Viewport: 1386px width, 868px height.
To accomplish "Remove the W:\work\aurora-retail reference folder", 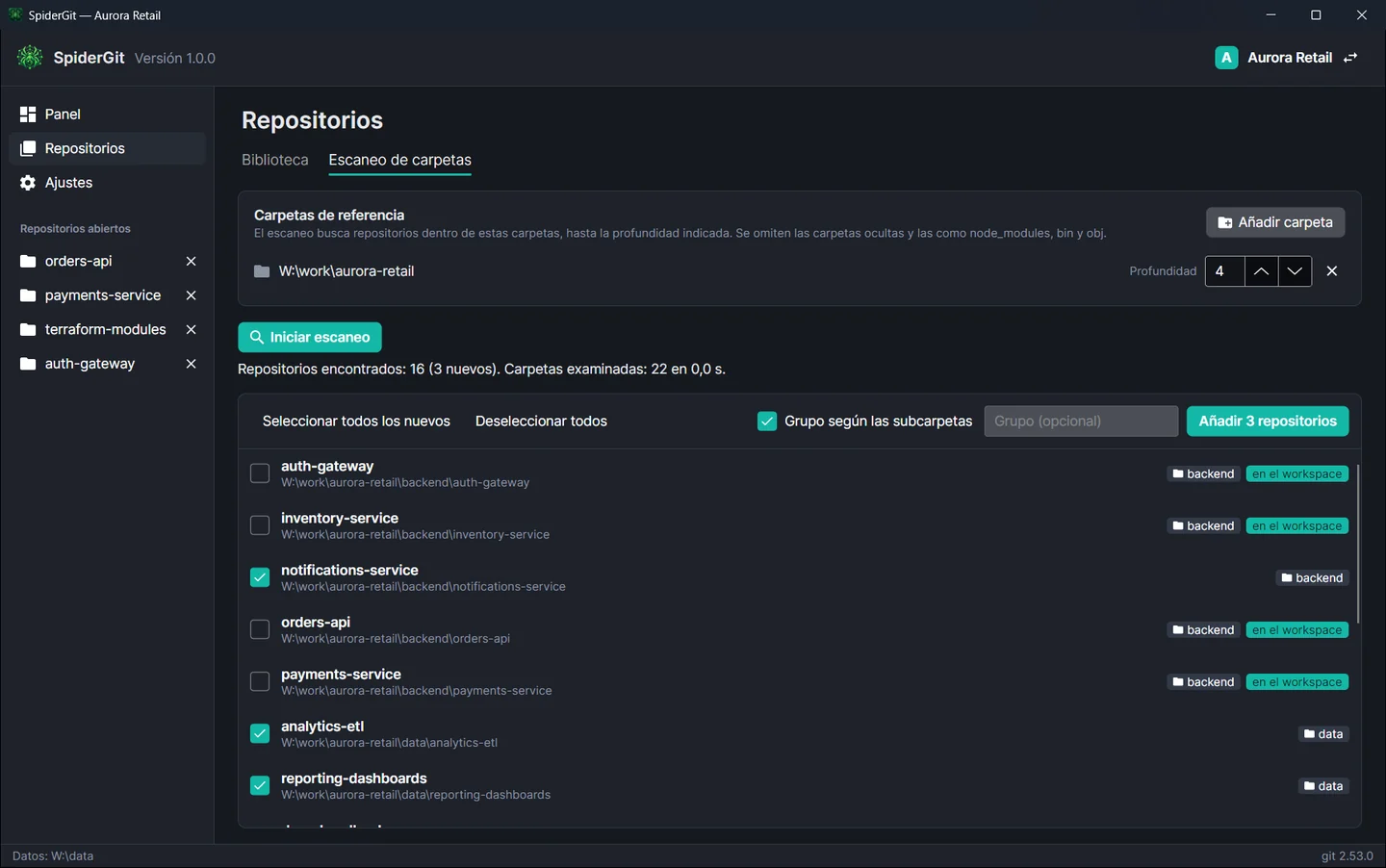I will pyautogui.click(x=1332, y=271).
